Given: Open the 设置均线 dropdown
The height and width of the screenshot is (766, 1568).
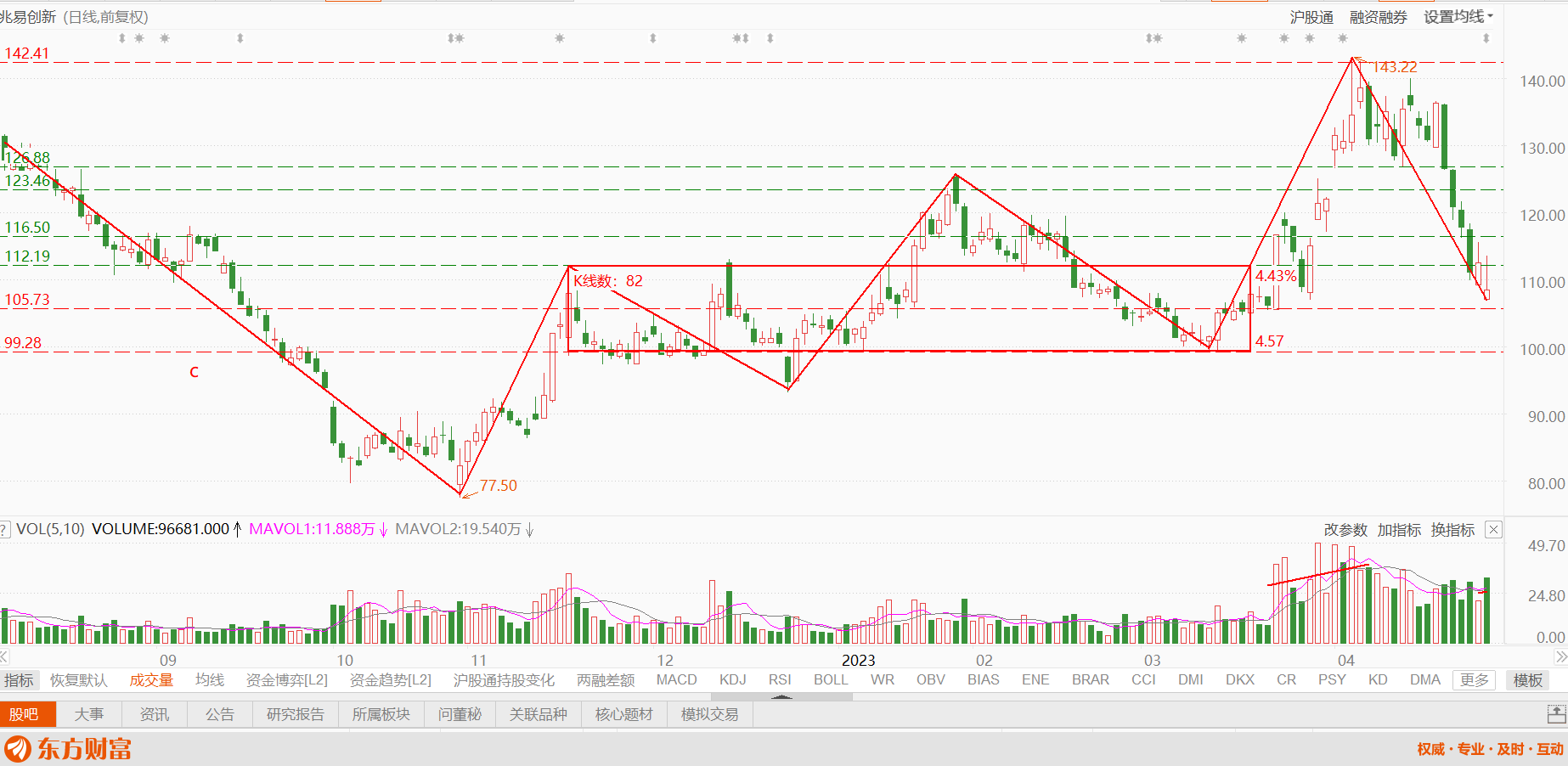Looking at the screenshot, I should coord(1458,17).
